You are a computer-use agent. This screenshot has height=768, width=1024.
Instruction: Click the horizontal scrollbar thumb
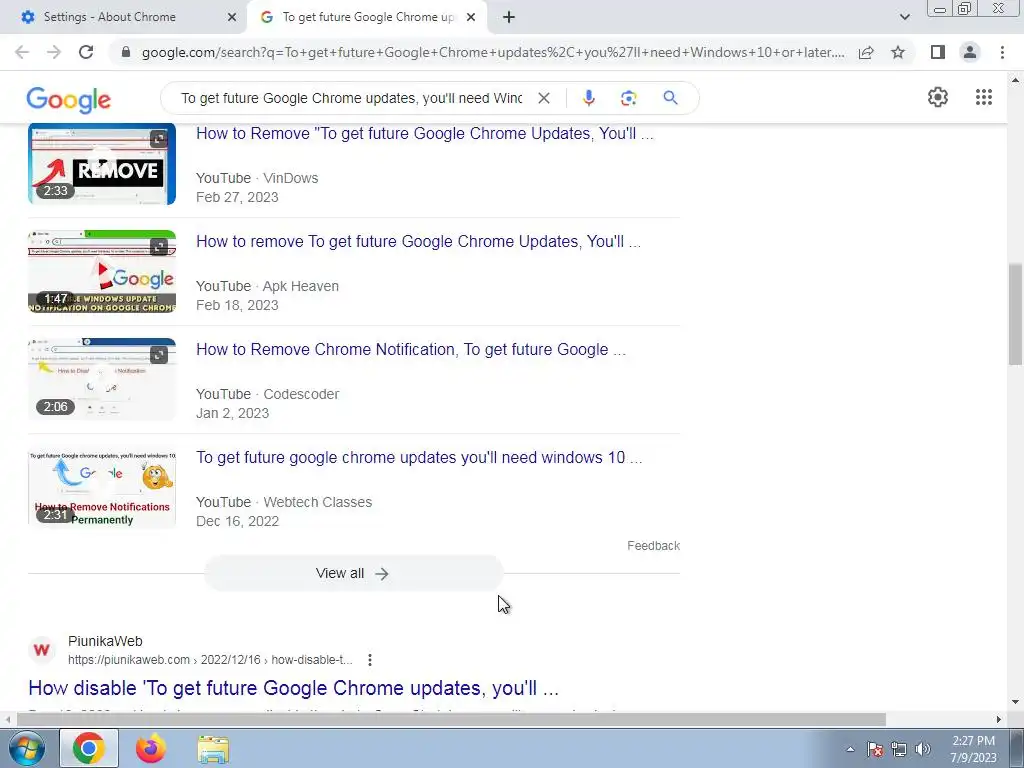[x=451, y=720]
